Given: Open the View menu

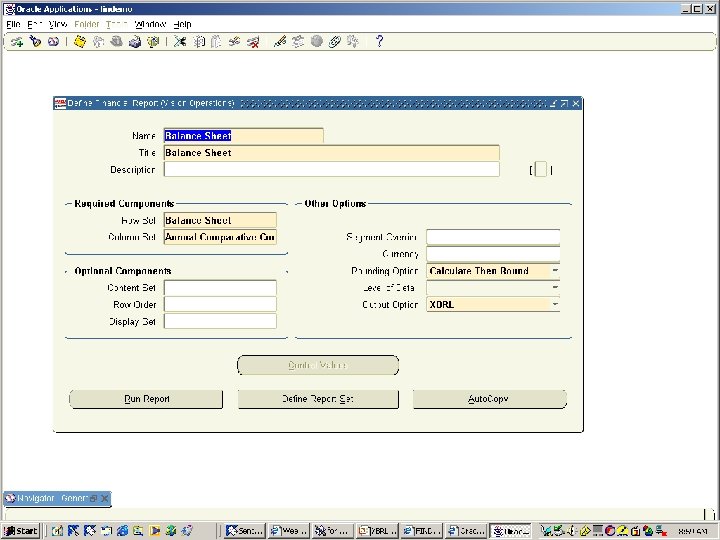Looking at the screenshot, I should pyautogui.click(x=58, y=24).
